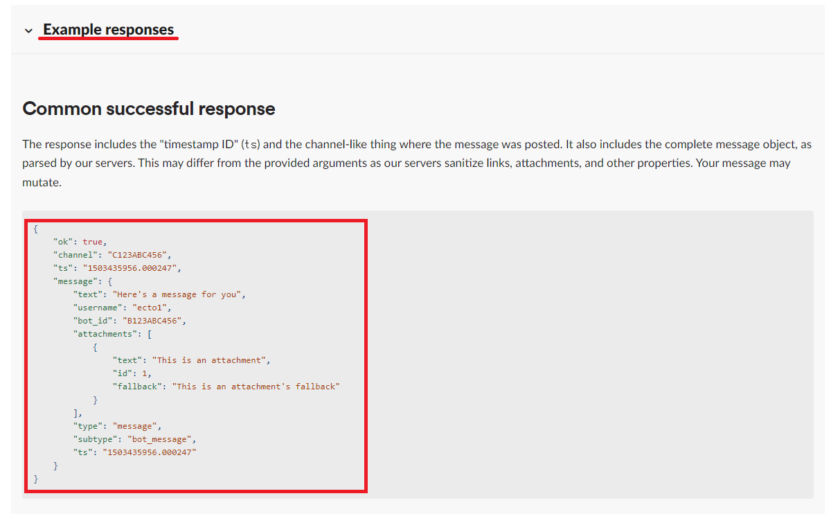Collapse the Example responses chevron arrow
Screen dimensions: 840x514
pos(28,31)
